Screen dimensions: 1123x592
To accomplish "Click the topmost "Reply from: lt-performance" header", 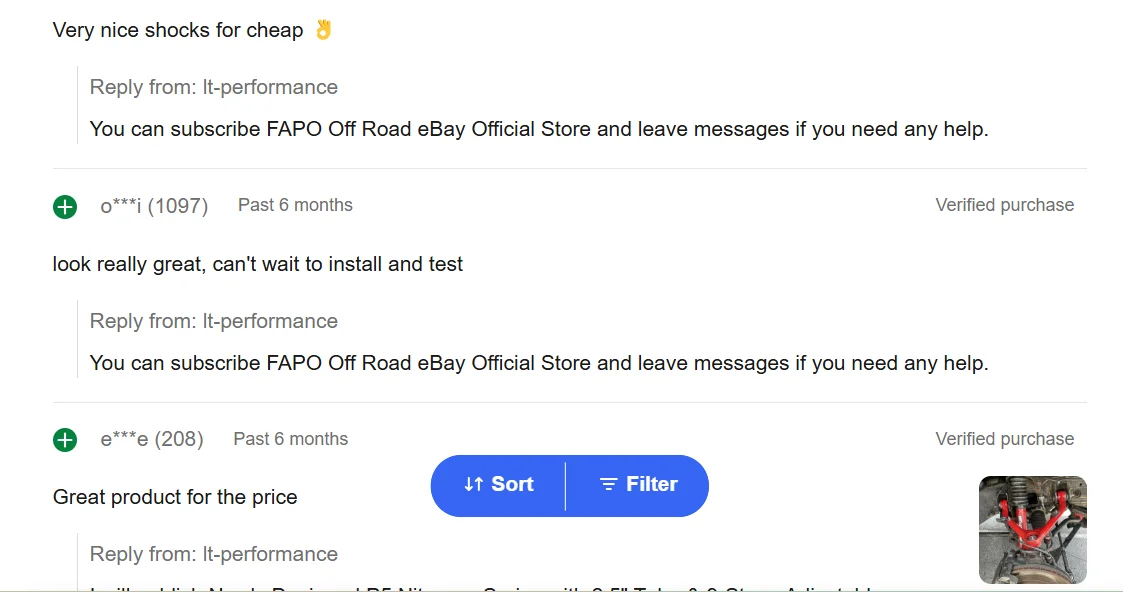I will (214, 87).
